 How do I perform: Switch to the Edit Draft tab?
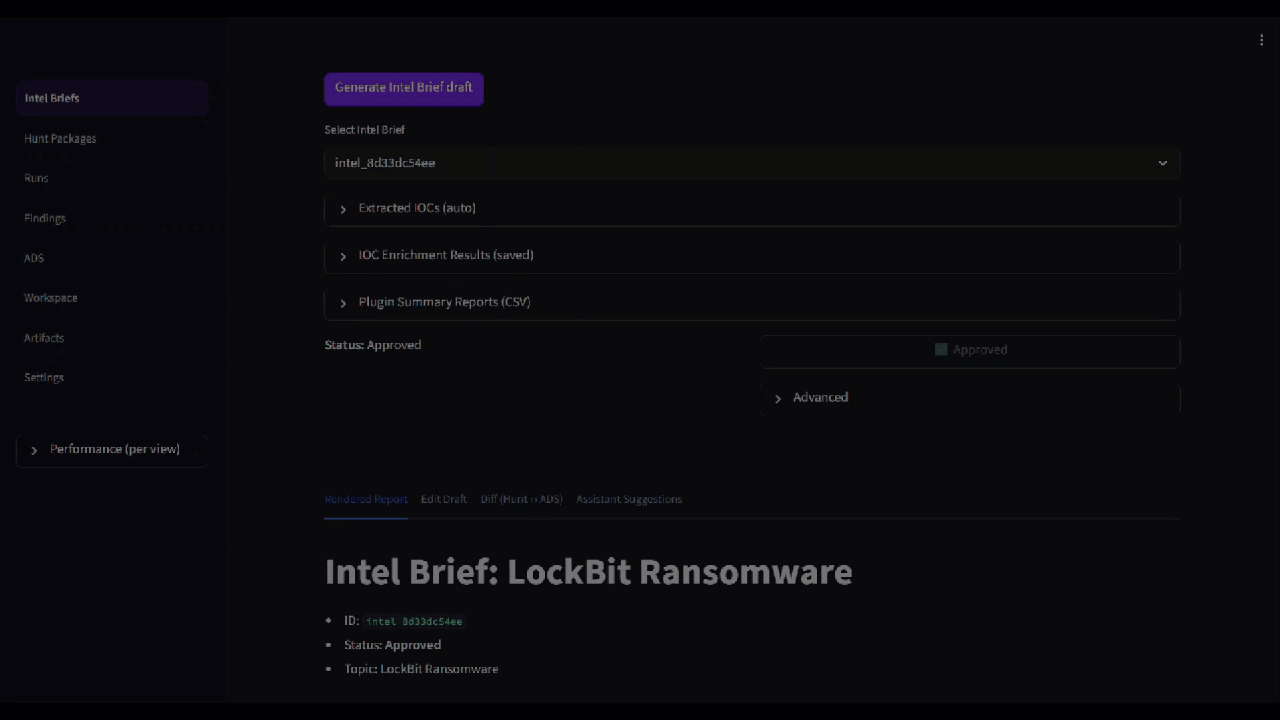[444, 499]
